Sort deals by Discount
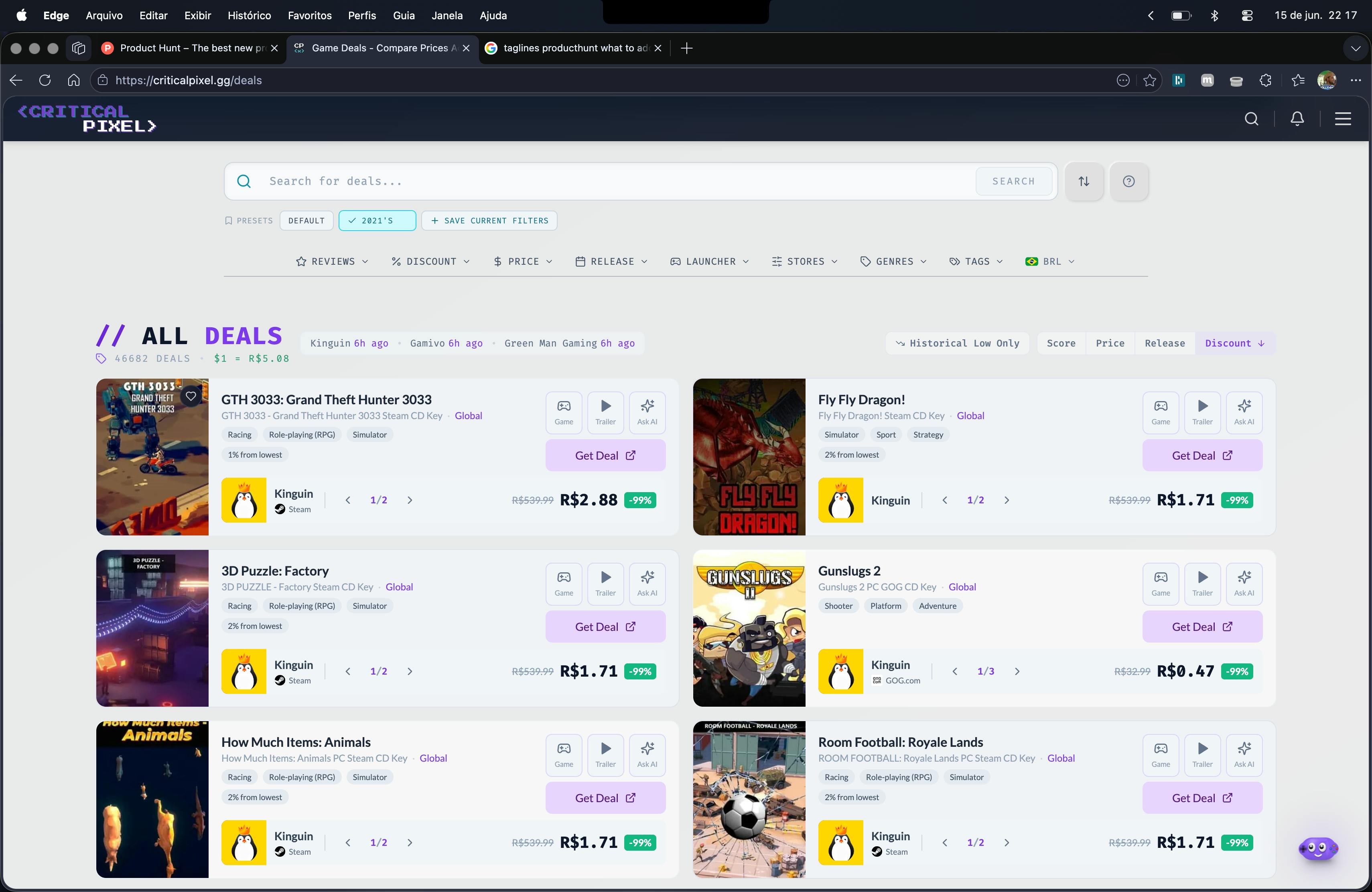This screenshot has height=892, width=1372. [x=1234, y=343]
